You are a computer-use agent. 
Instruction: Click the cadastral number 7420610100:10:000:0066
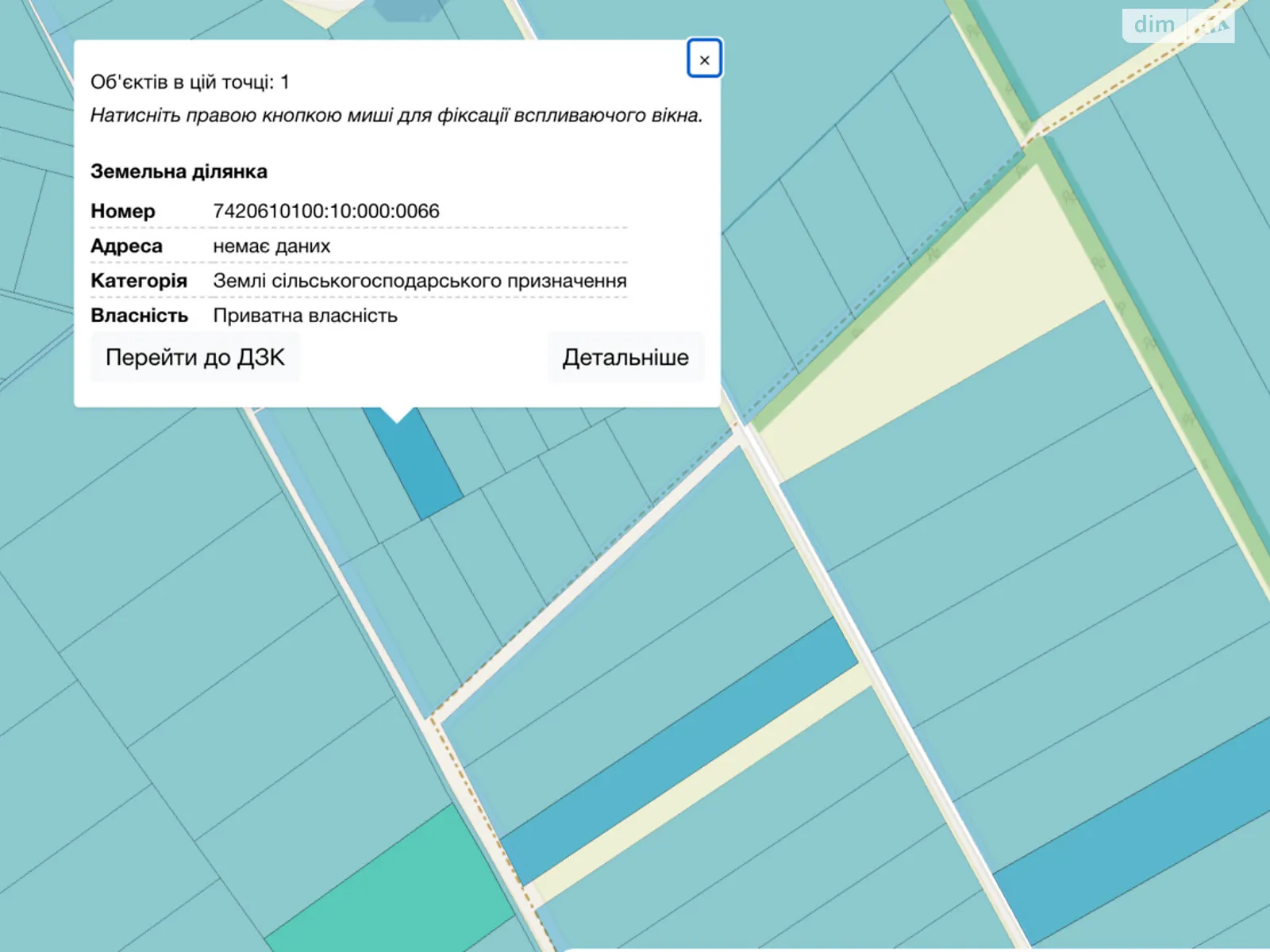point(325,211)
